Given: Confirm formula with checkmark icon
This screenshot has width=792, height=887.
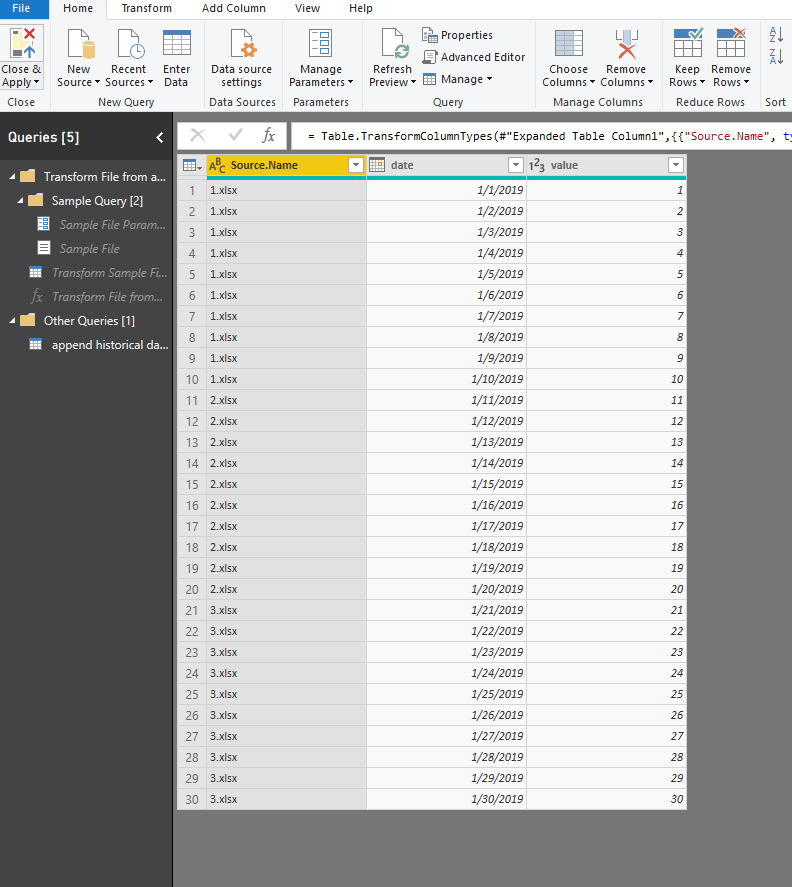Looking at the screenshot, I should pos(235,135).
